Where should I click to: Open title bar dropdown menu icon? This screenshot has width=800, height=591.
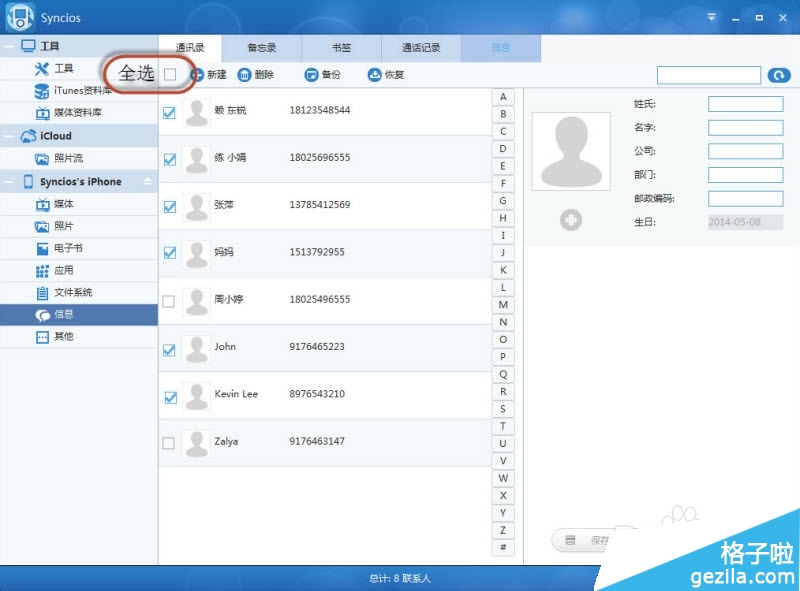[711, 17]
